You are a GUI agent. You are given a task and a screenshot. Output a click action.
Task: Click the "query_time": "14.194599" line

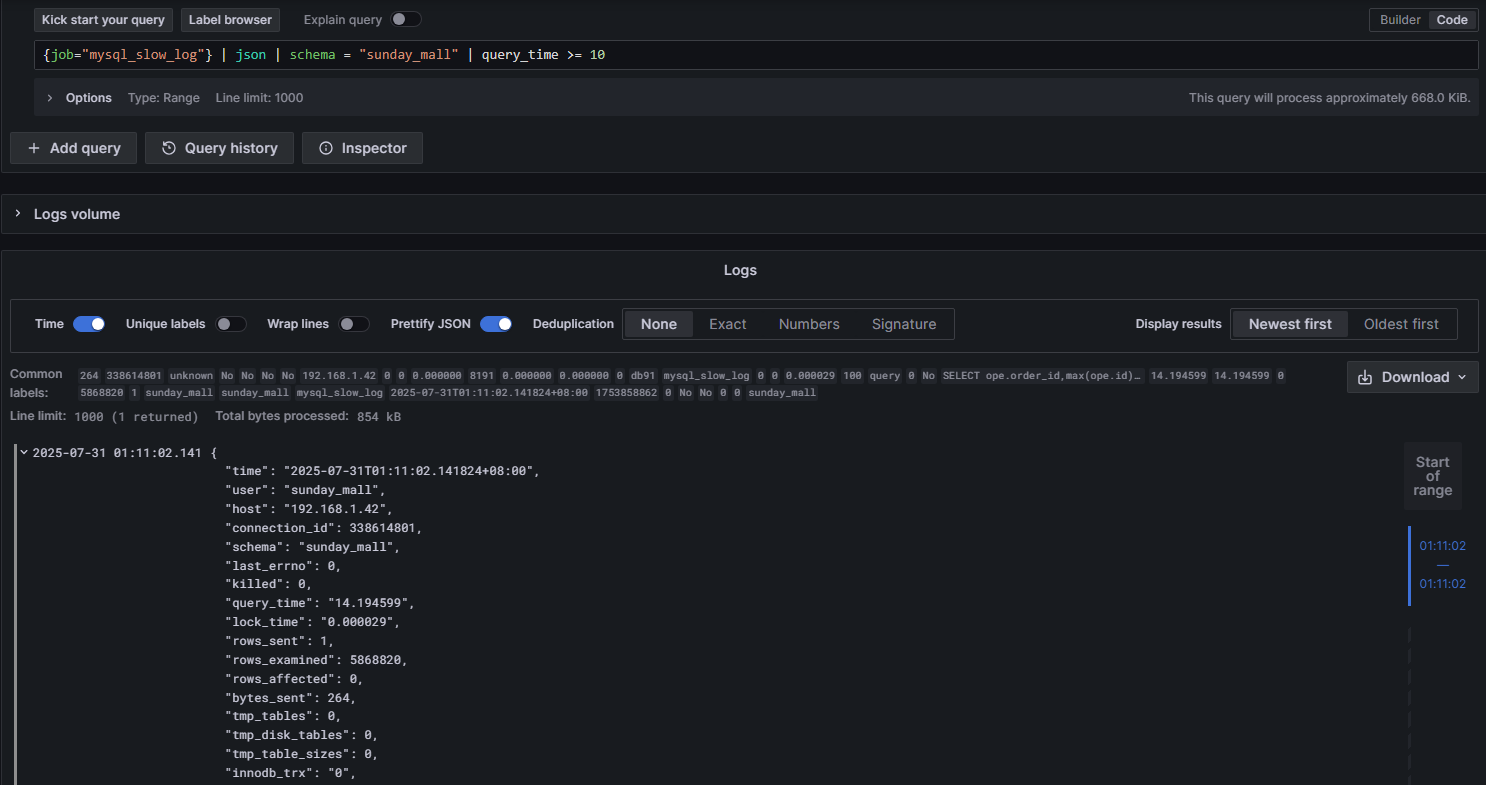pyautogui.click(x=320, y=603)
